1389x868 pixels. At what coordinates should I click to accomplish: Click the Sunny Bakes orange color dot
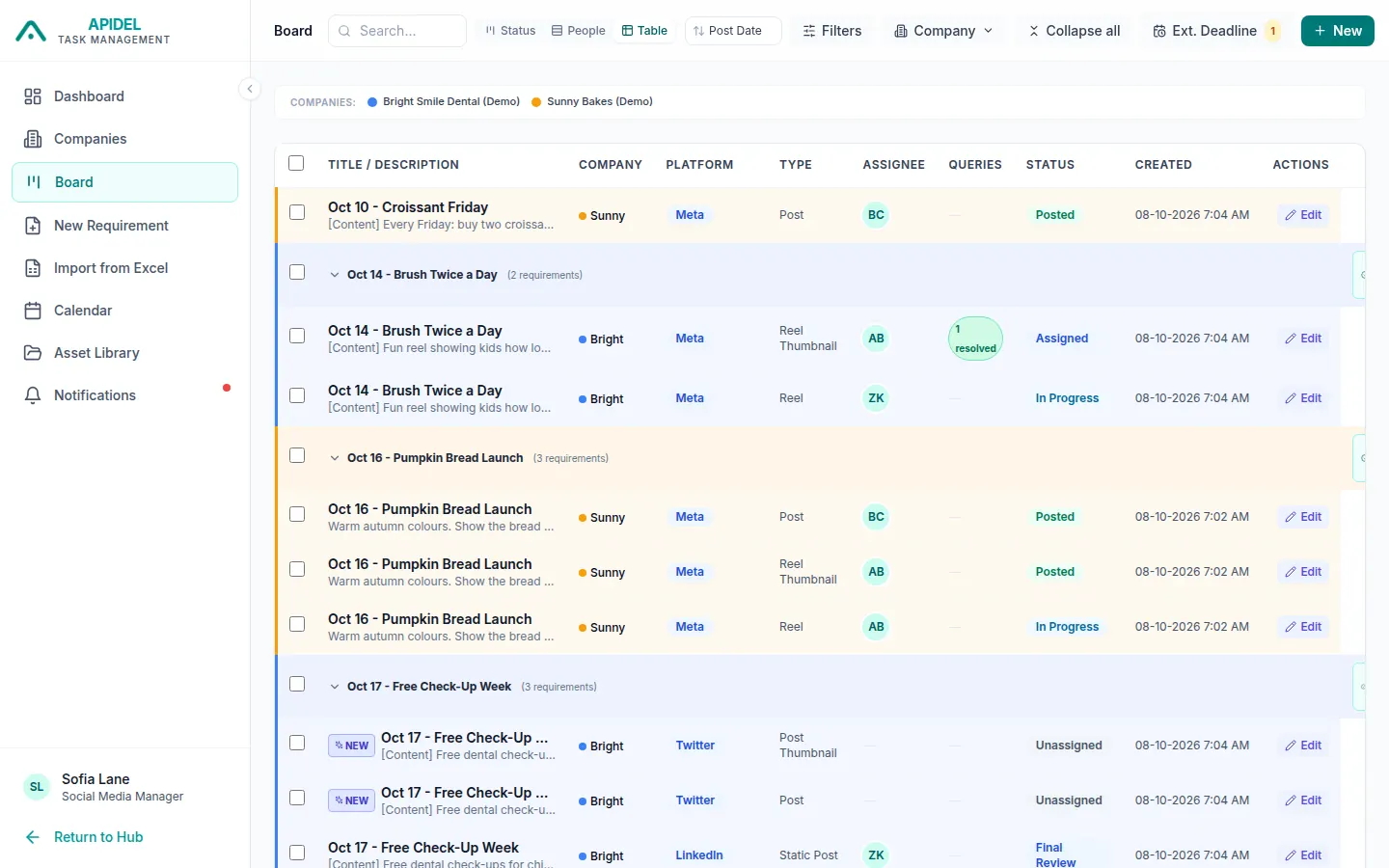click(536, 102)
